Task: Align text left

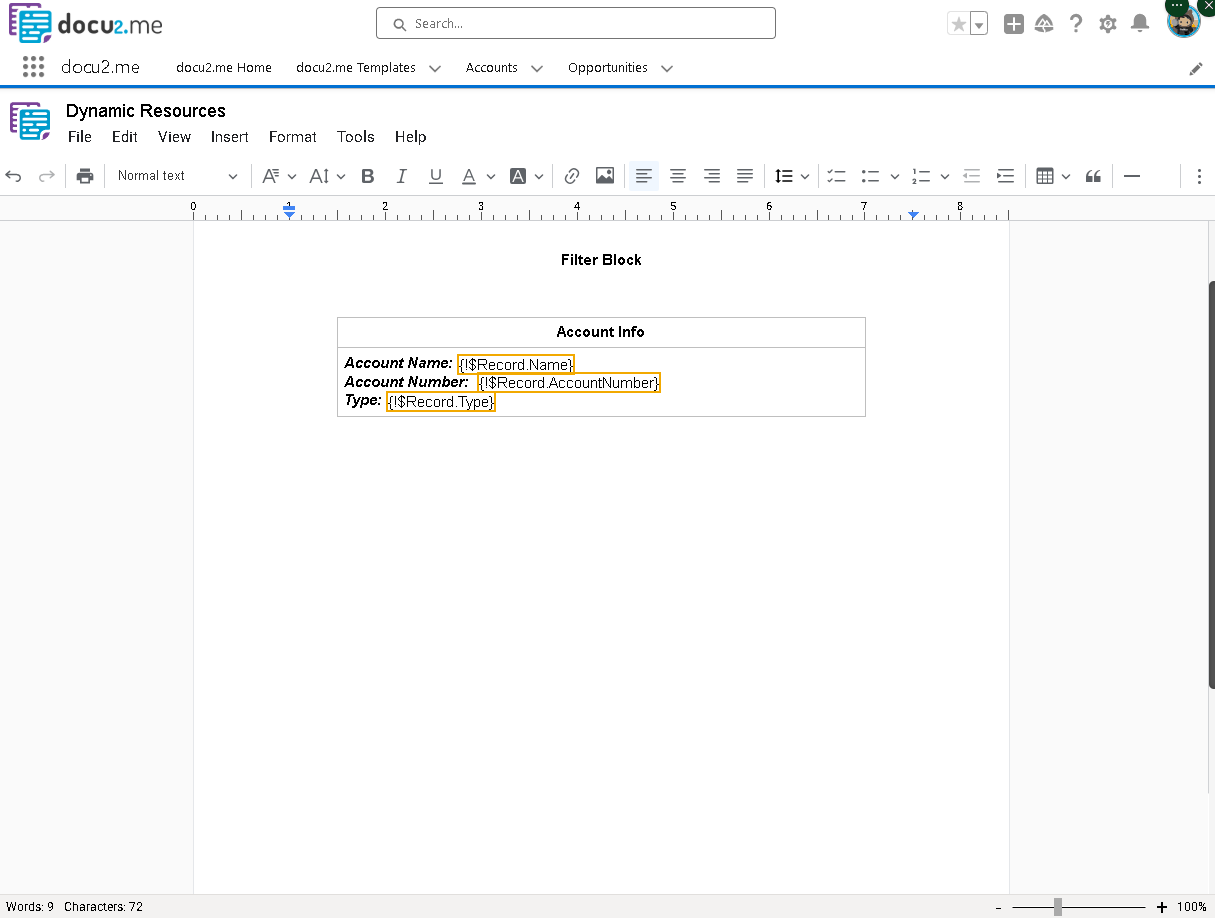Action: pyautogui.click(x=644, y=176)
